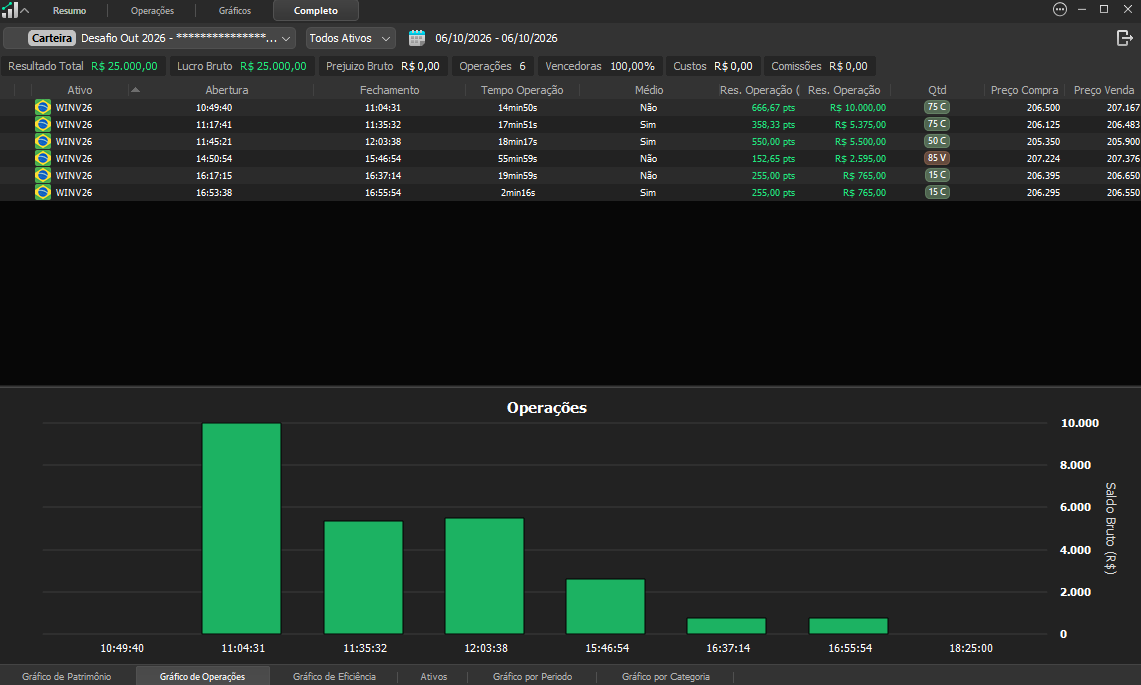Click the 15 C badge at 16:17:15

[x=937, y=175]
